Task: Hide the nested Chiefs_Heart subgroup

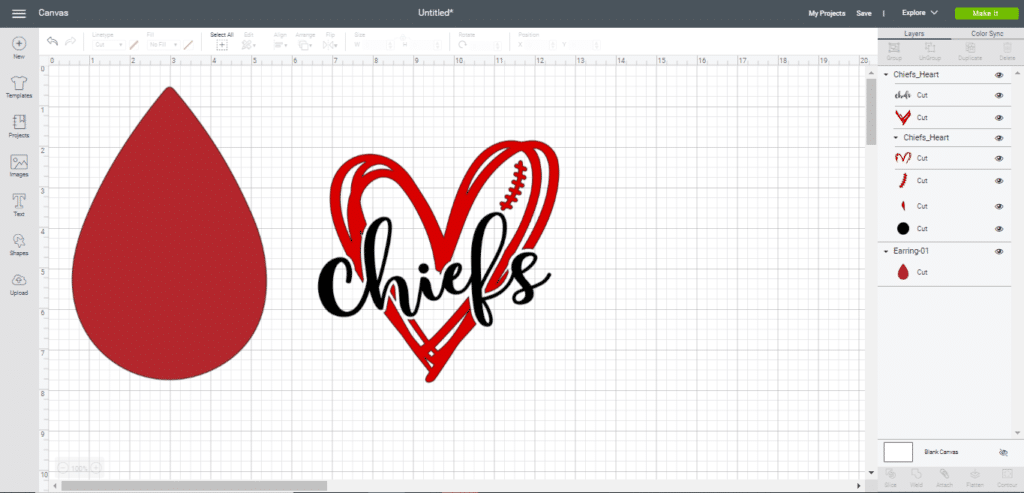Action: click(999, 138)
